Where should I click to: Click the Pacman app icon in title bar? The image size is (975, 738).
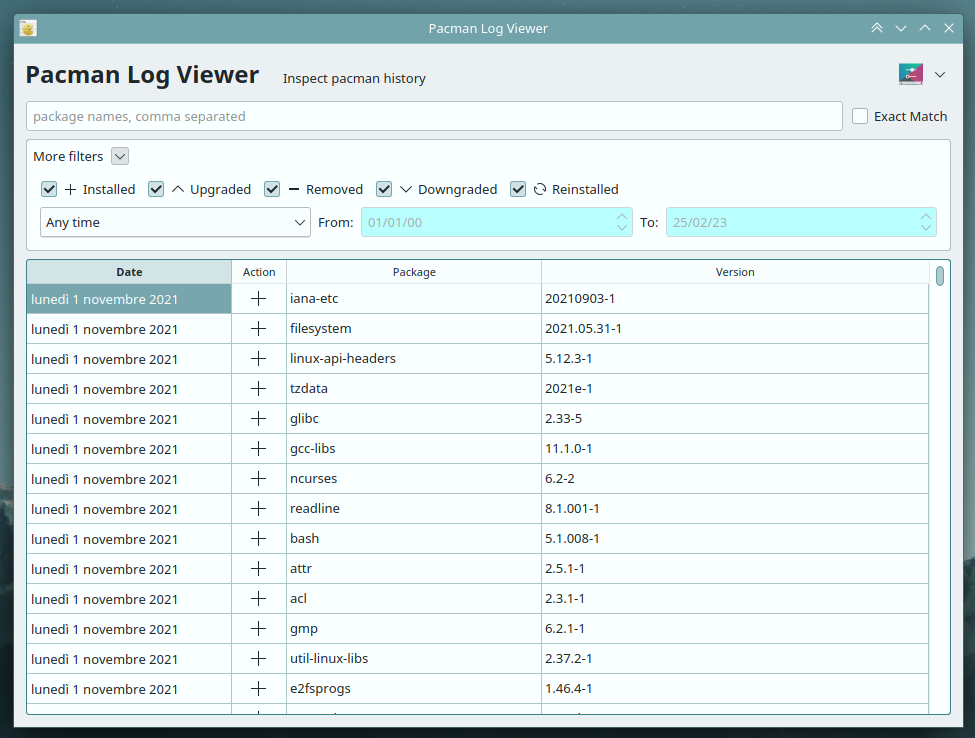click(28, 28)
